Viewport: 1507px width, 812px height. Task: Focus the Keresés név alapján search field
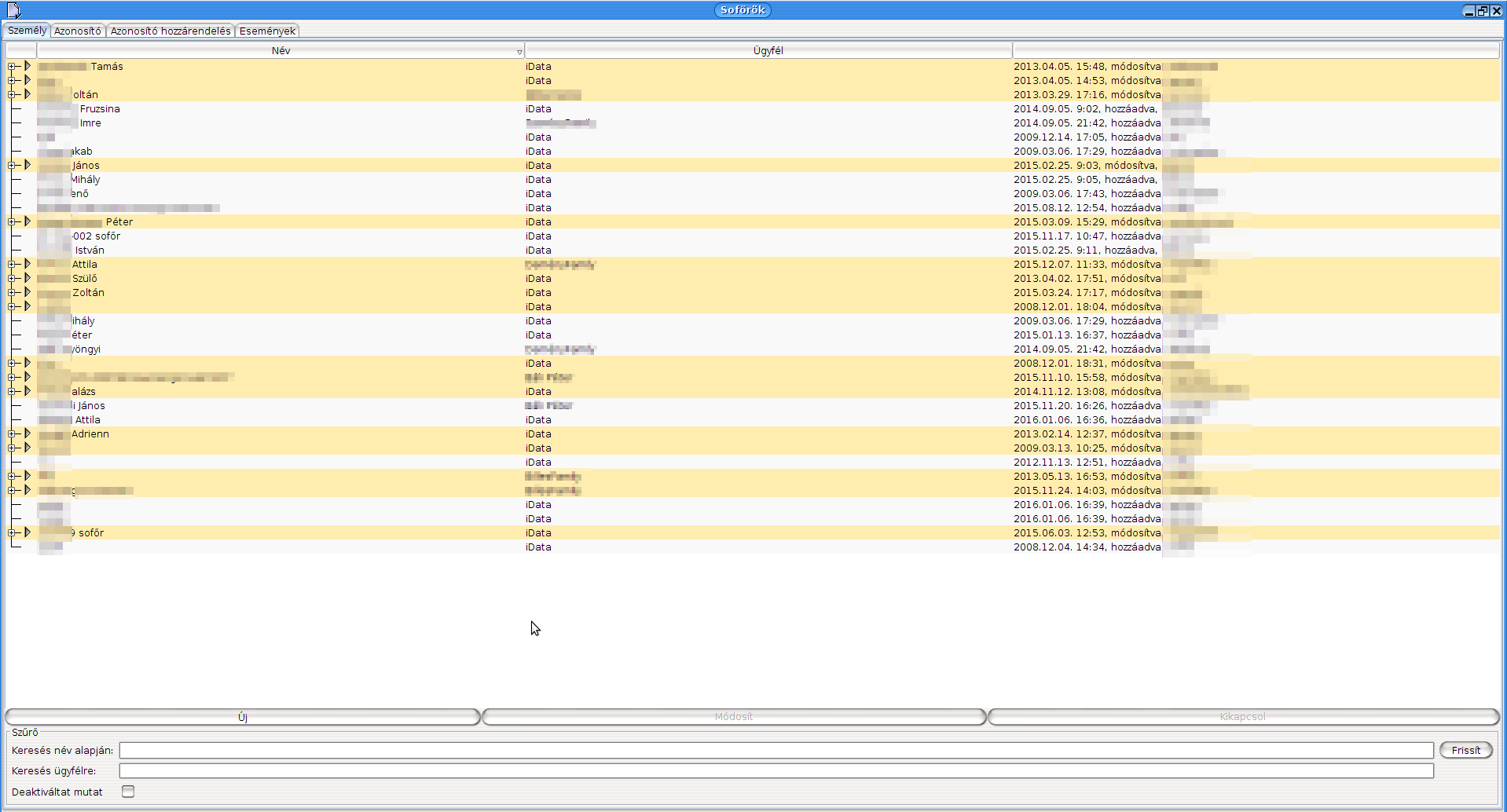pos(775,751)
